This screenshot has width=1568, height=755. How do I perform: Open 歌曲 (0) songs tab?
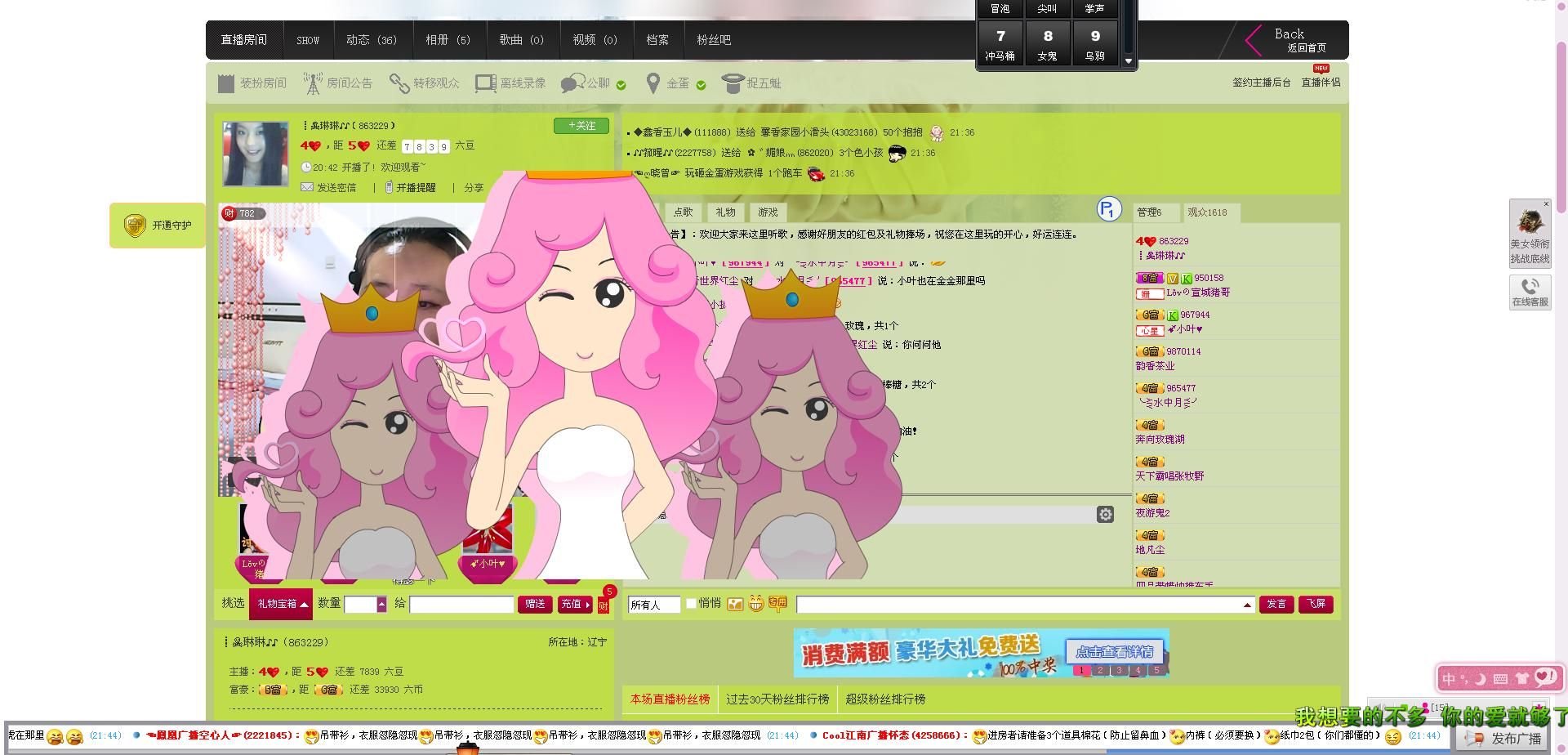[522, 40]
